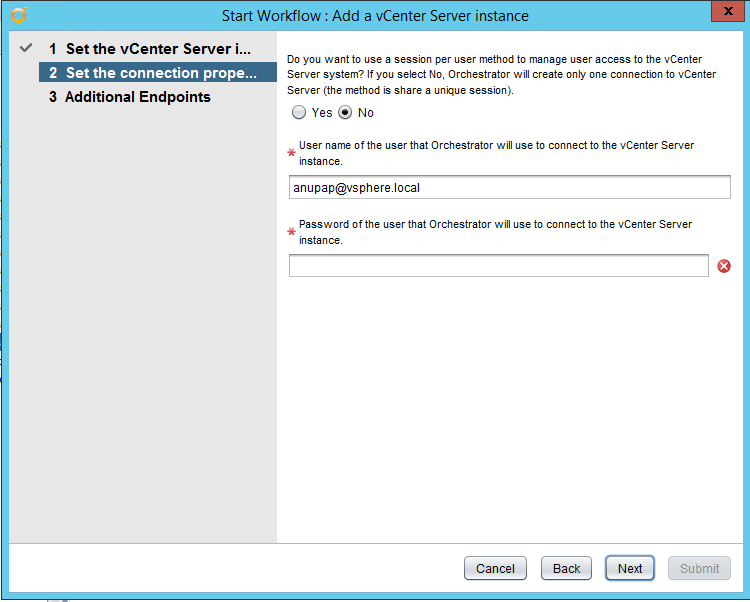The height and width of the screenshot is (602, 750).
Task: Open step 3 Additional Endpoints
Action: click(137, 97)
